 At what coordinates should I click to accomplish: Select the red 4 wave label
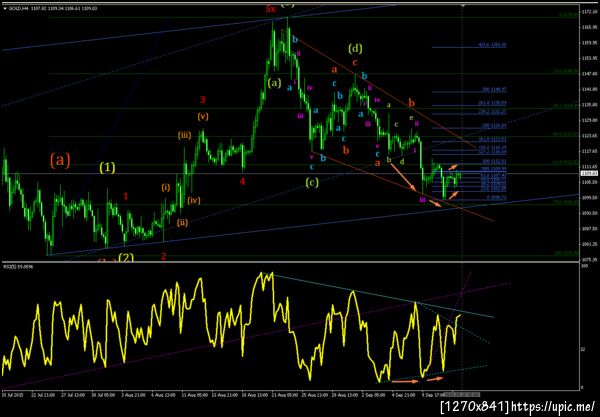click(242, 181)
